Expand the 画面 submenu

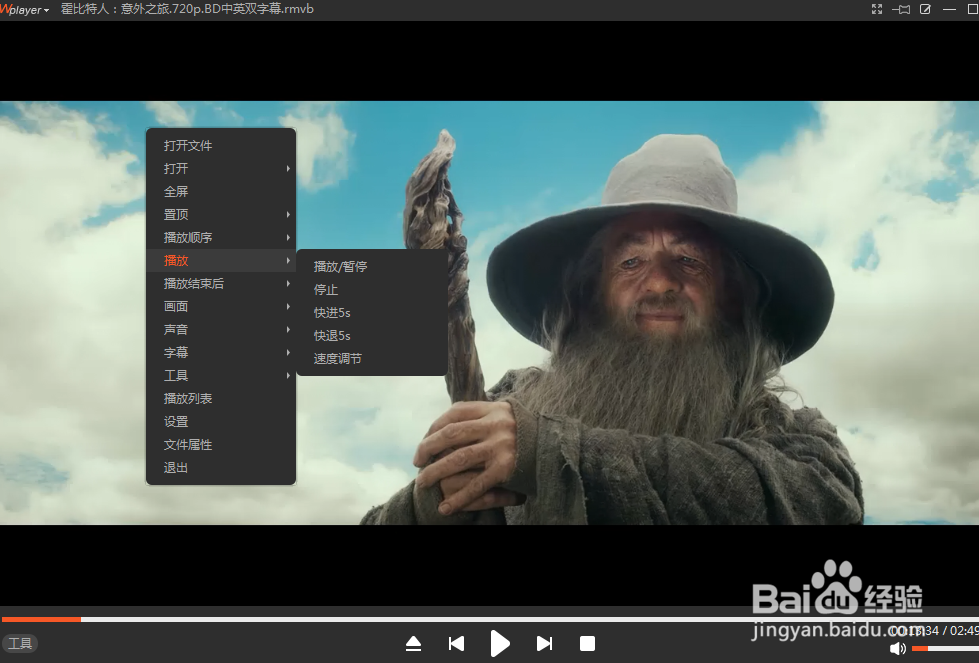pos(220,307)
